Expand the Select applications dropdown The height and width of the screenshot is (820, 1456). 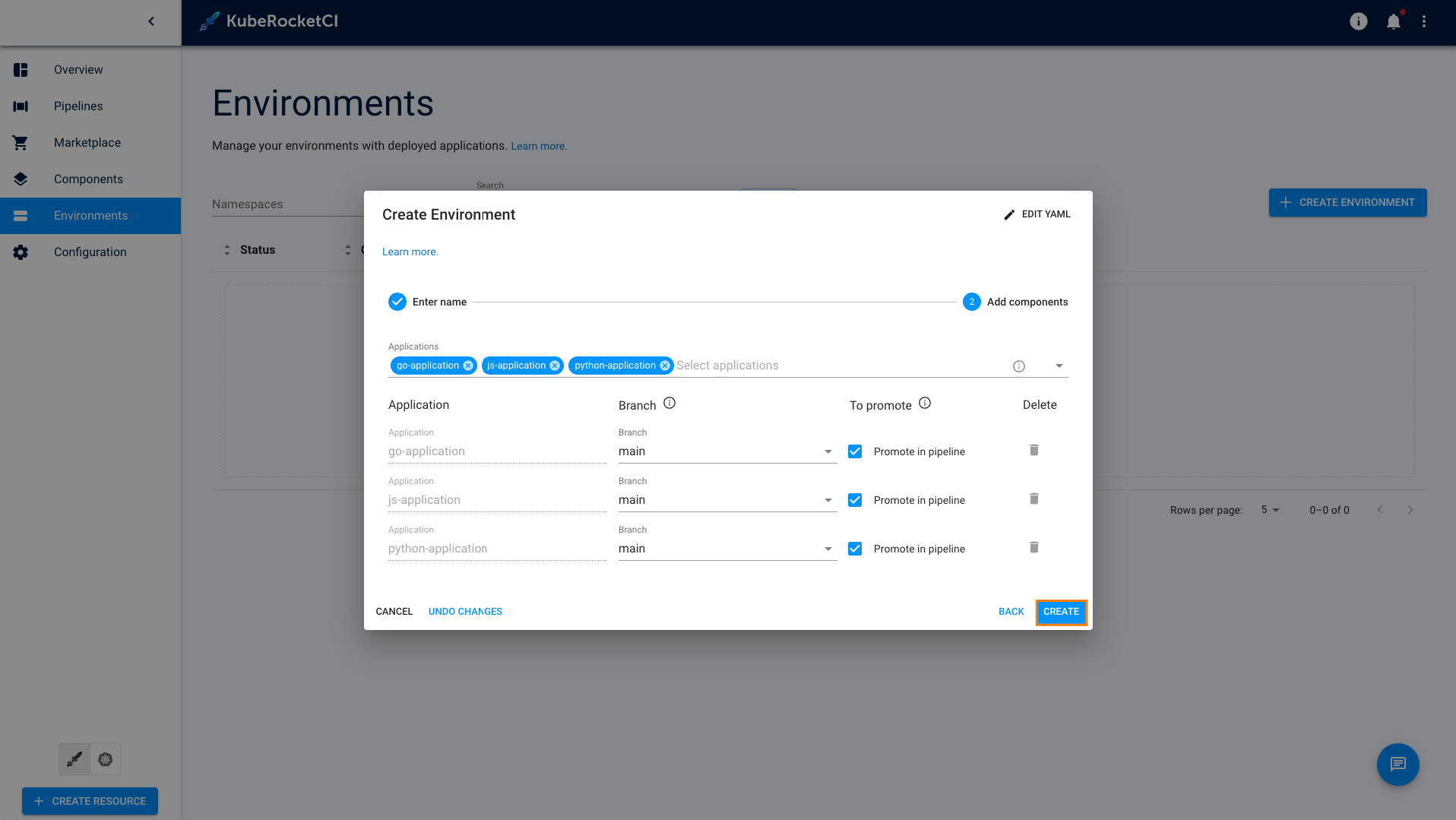1059,365
